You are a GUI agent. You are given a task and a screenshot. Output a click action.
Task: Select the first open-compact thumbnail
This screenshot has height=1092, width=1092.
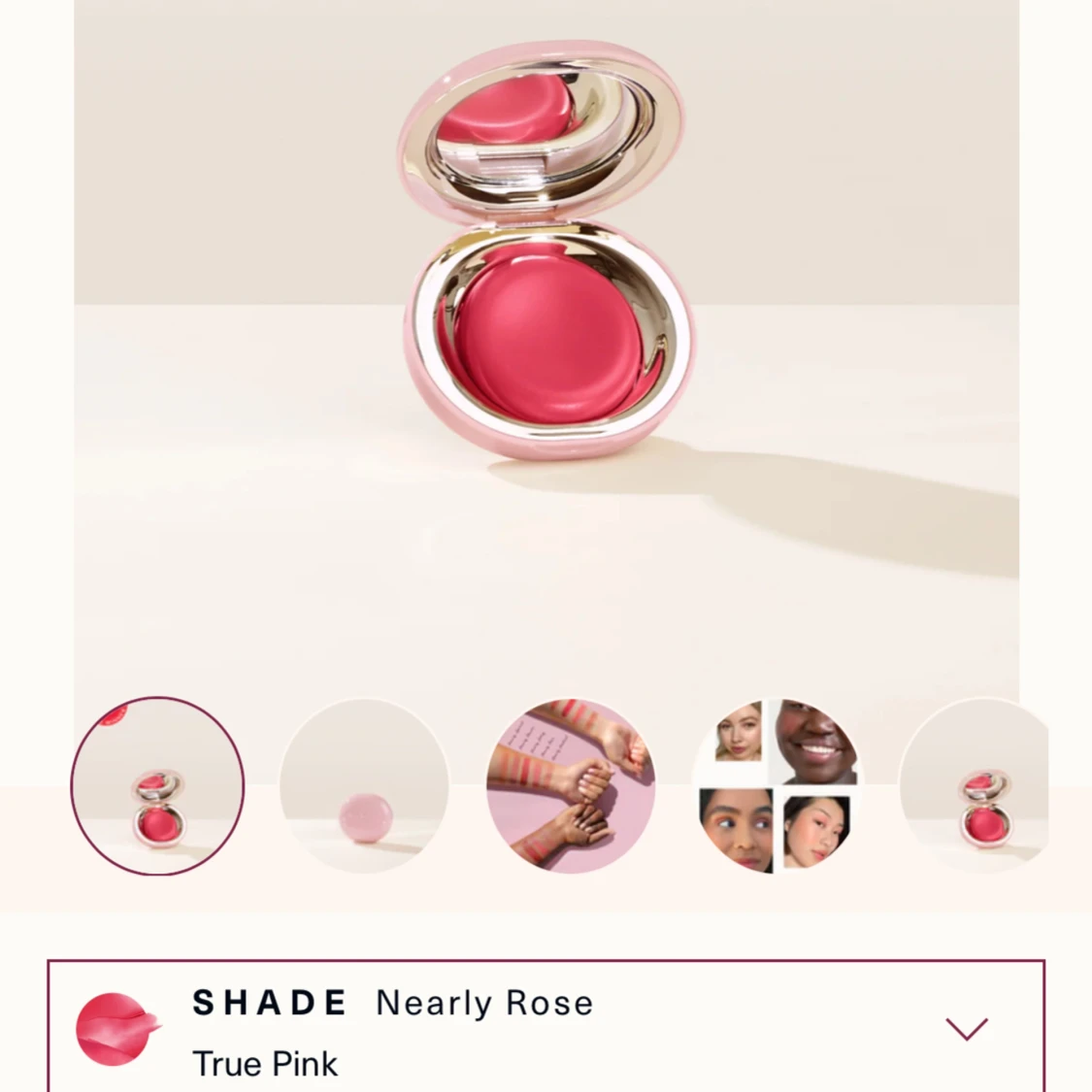pyautogui.click(x=157, y=785)
